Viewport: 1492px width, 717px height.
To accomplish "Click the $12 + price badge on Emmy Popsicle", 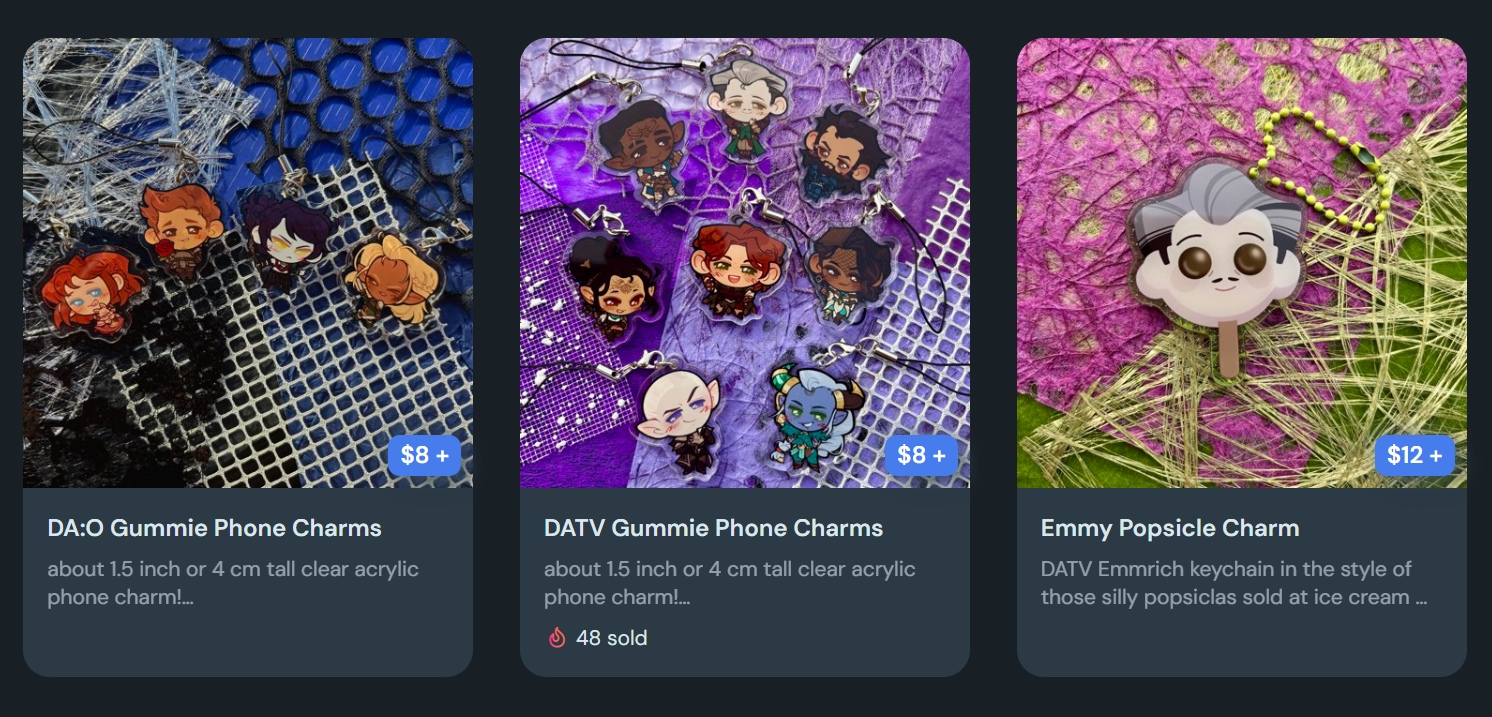I will 1415,456.
